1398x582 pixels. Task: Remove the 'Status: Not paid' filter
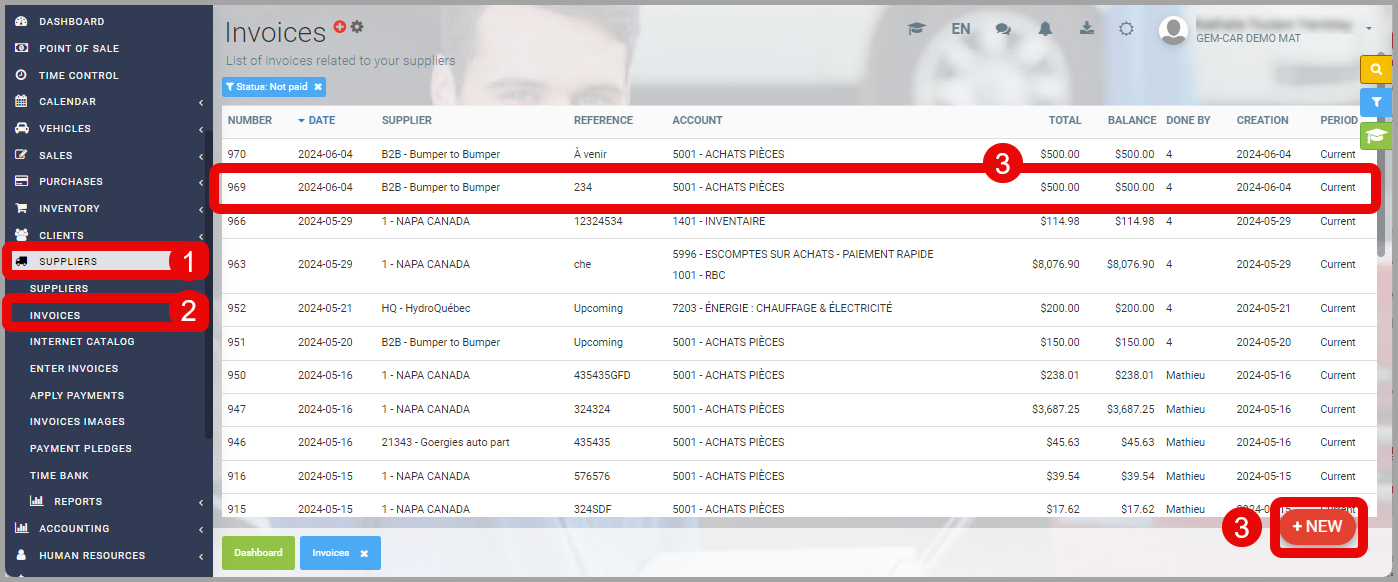coord(318,87)
